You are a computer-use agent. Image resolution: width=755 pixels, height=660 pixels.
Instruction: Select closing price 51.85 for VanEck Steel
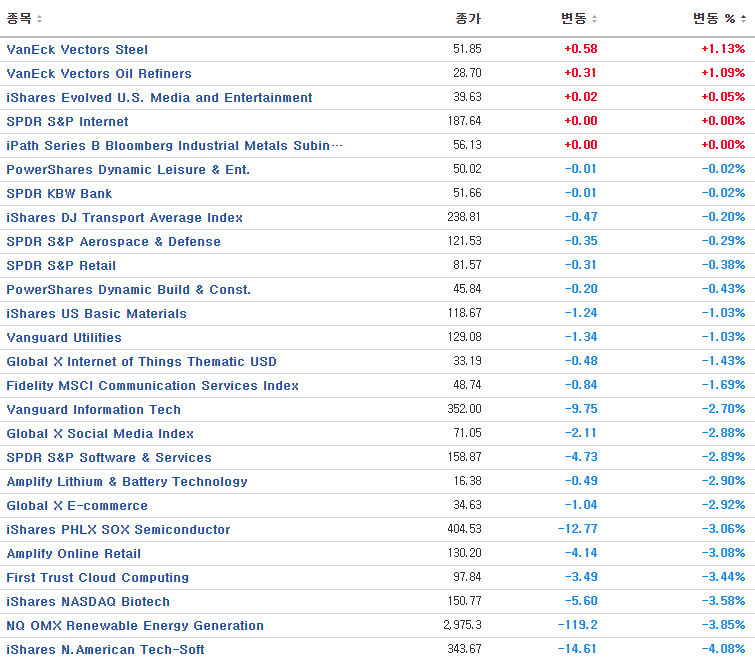point(467,49)
